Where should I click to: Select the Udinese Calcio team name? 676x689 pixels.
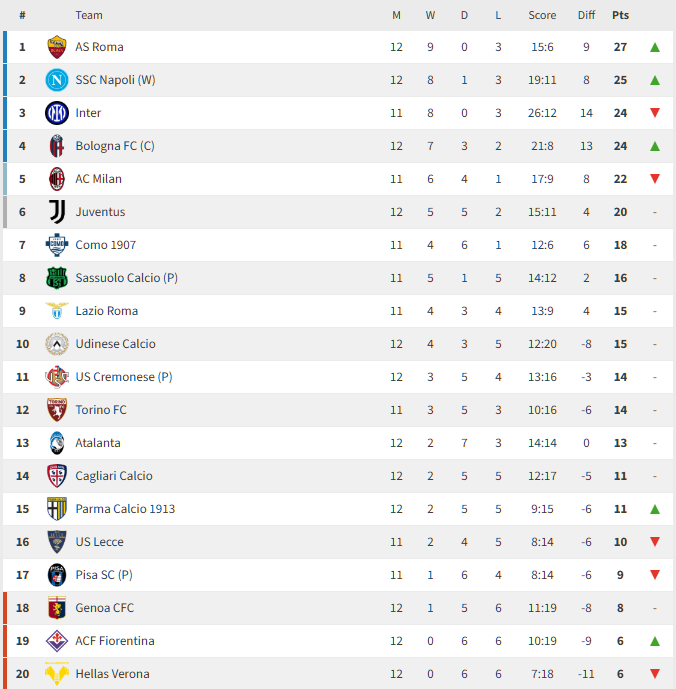coord(115,344)
